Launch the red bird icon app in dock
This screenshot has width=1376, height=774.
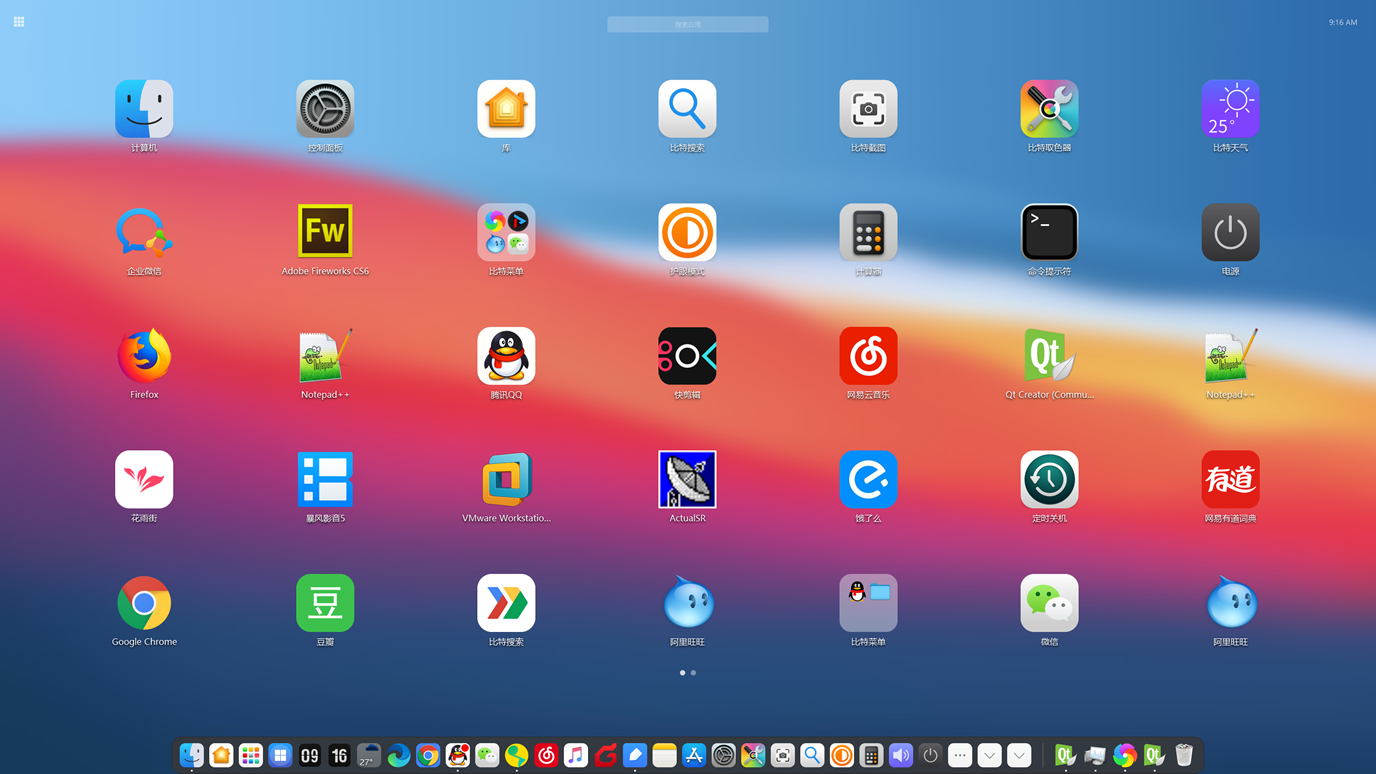(605, 756)
